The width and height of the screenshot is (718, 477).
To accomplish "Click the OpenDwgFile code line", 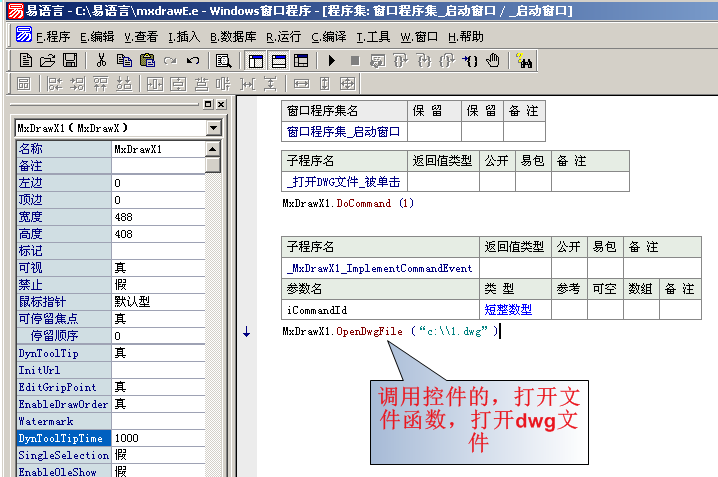I will 390,331.
